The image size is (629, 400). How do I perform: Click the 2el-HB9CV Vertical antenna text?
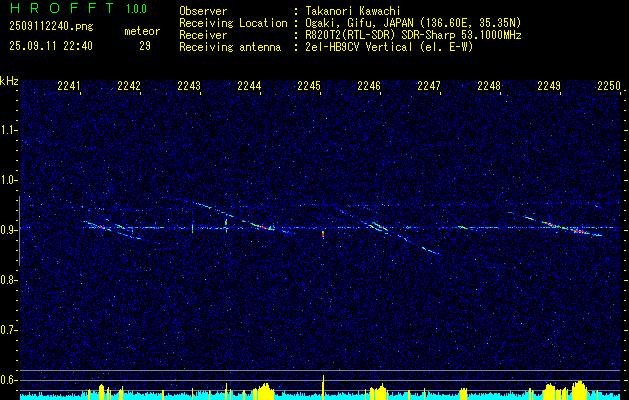click(x=359, y=47)
